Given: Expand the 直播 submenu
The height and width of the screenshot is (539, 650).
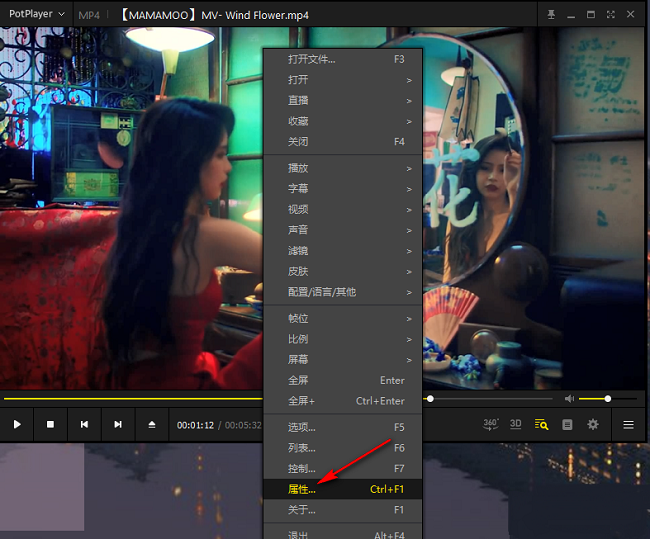Looking at the screenshot, I should coord(343,101).
